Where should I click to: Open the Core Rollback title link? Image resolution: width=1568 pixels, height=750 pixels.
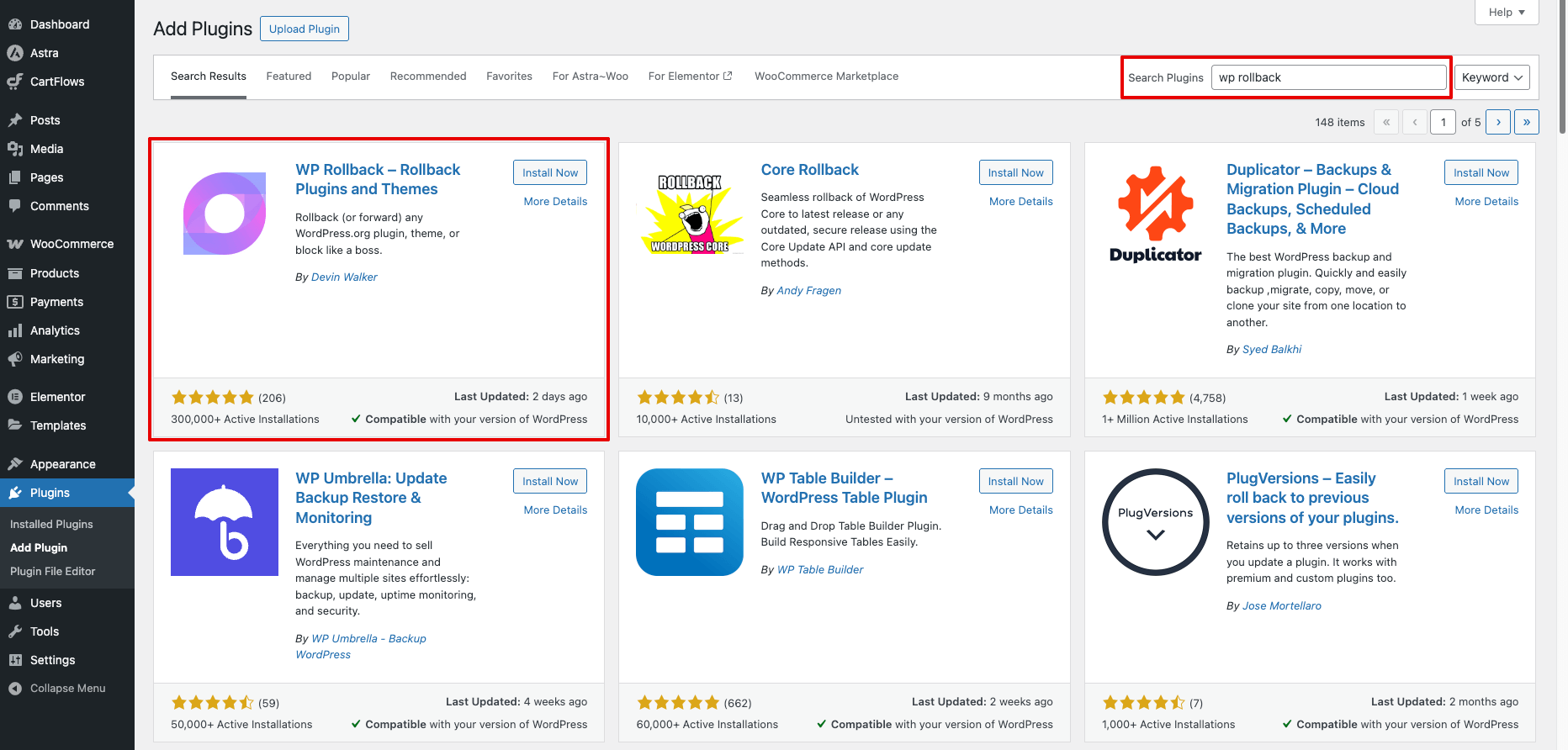click(x=810, y=170)
